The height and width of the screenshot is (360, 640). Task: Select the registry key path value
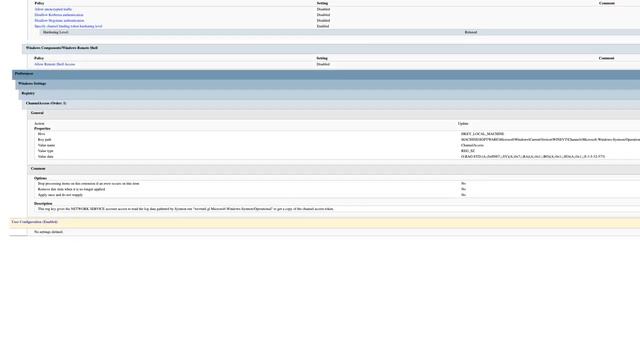tap(550, 140)
